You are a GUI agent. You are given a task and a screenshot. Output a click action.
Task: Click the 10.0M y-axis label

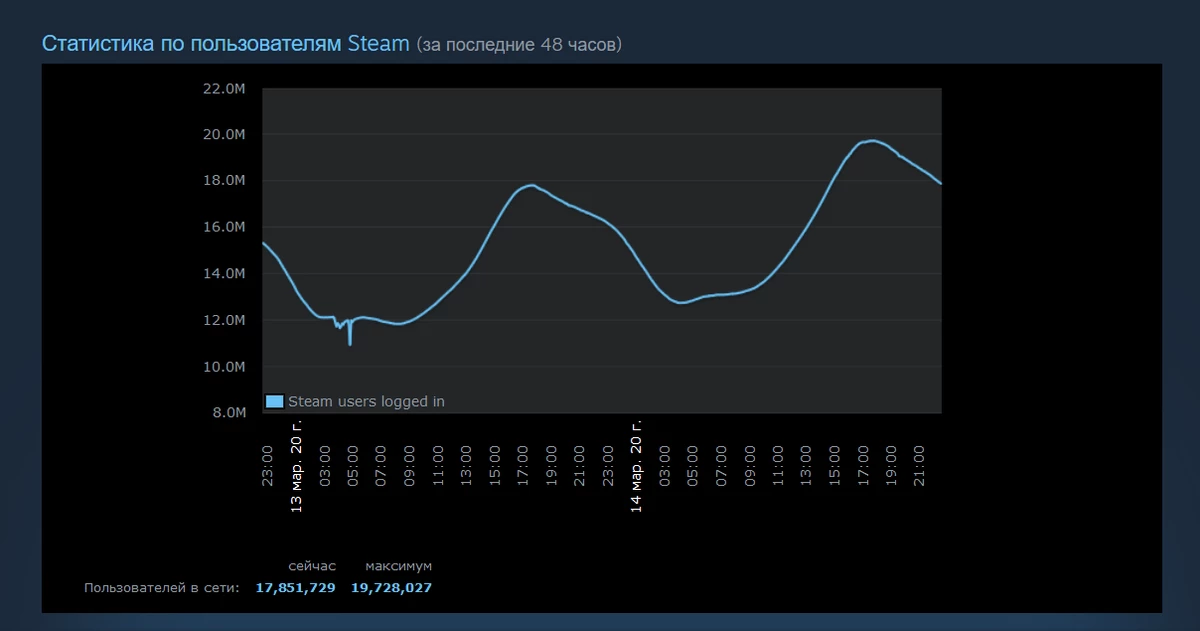[x=223, y=367]
